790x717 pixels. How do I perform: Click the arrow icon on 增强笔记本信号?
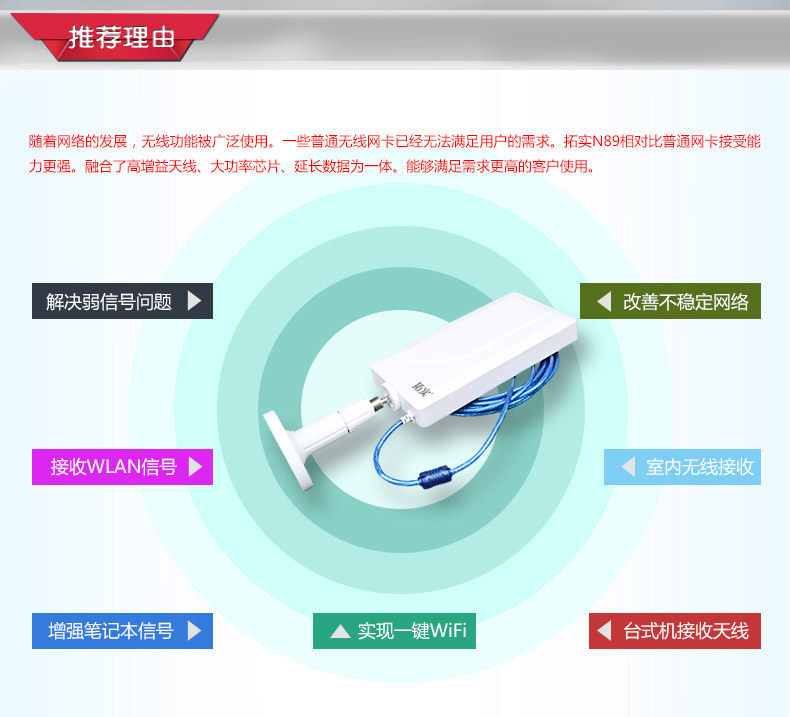pos(194,630)
